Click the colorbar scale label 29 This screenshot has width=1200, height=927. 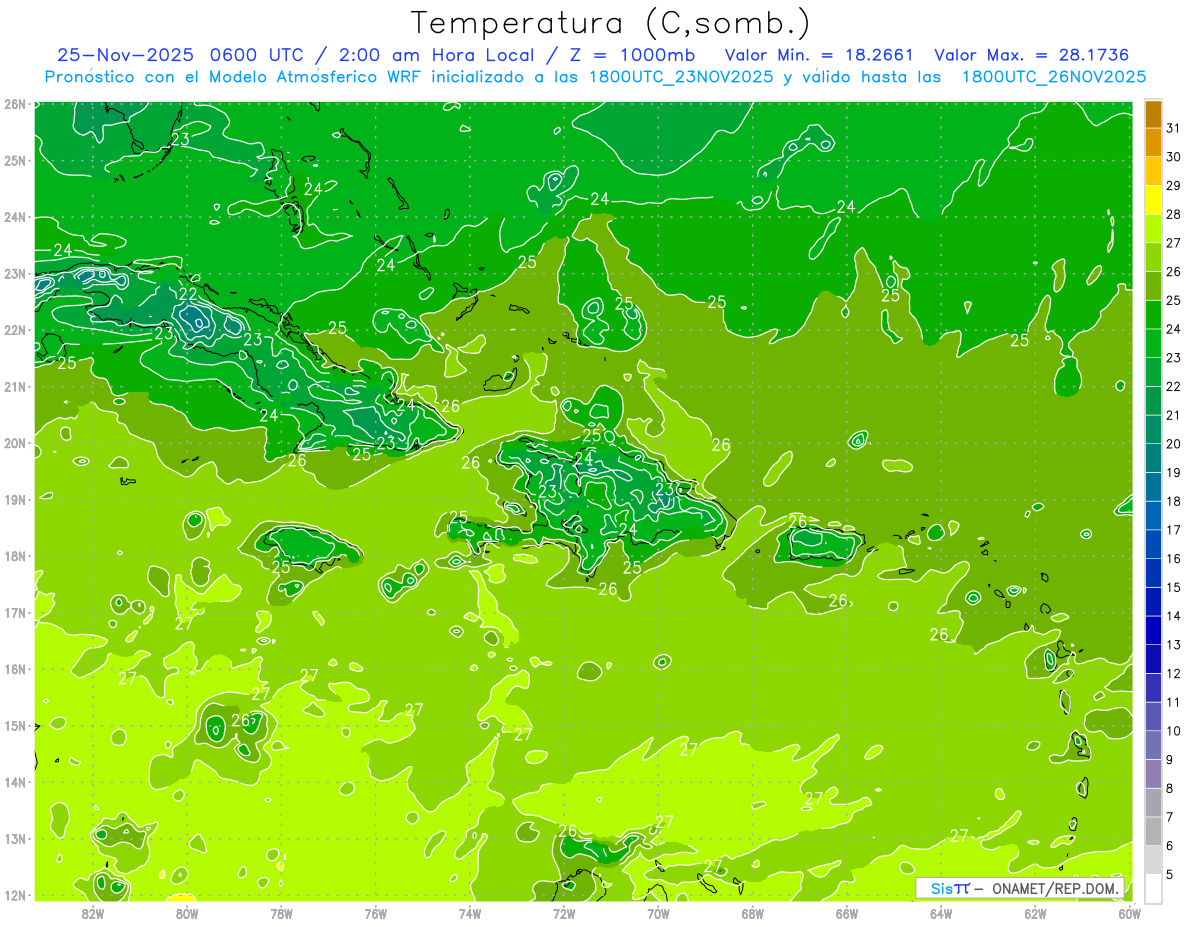[x=1174, y=185]
